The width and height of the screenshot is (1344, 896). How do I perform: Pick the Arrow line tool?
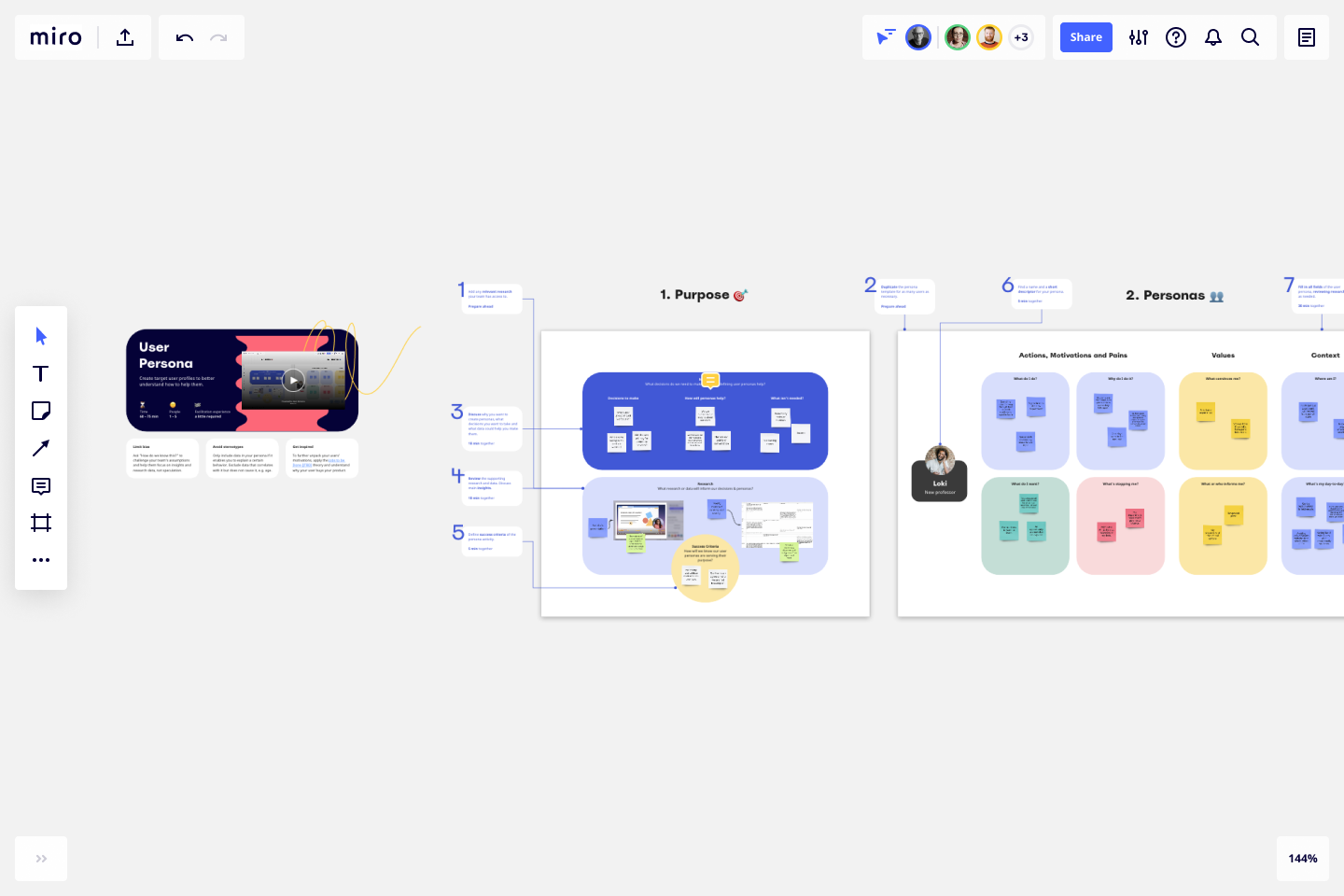coord(41,448)
